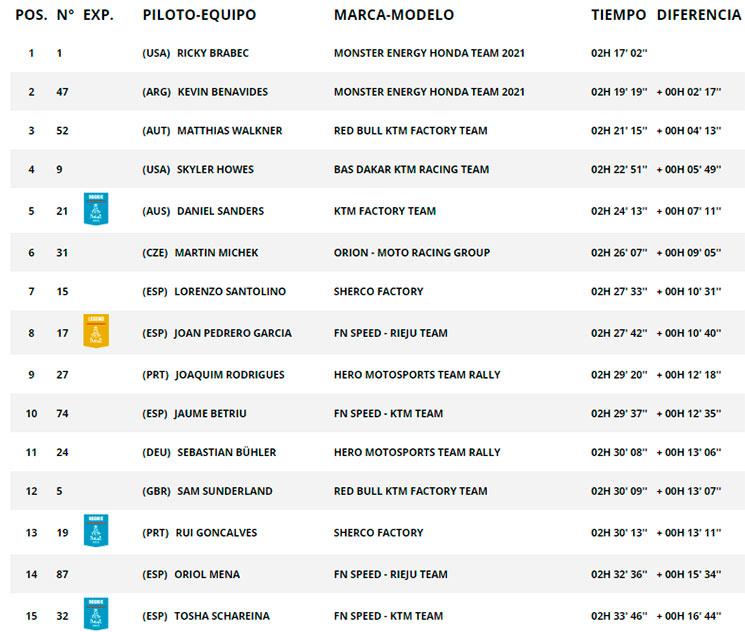Click the rookie badge beside Daniel Sanders

[96, 209]
